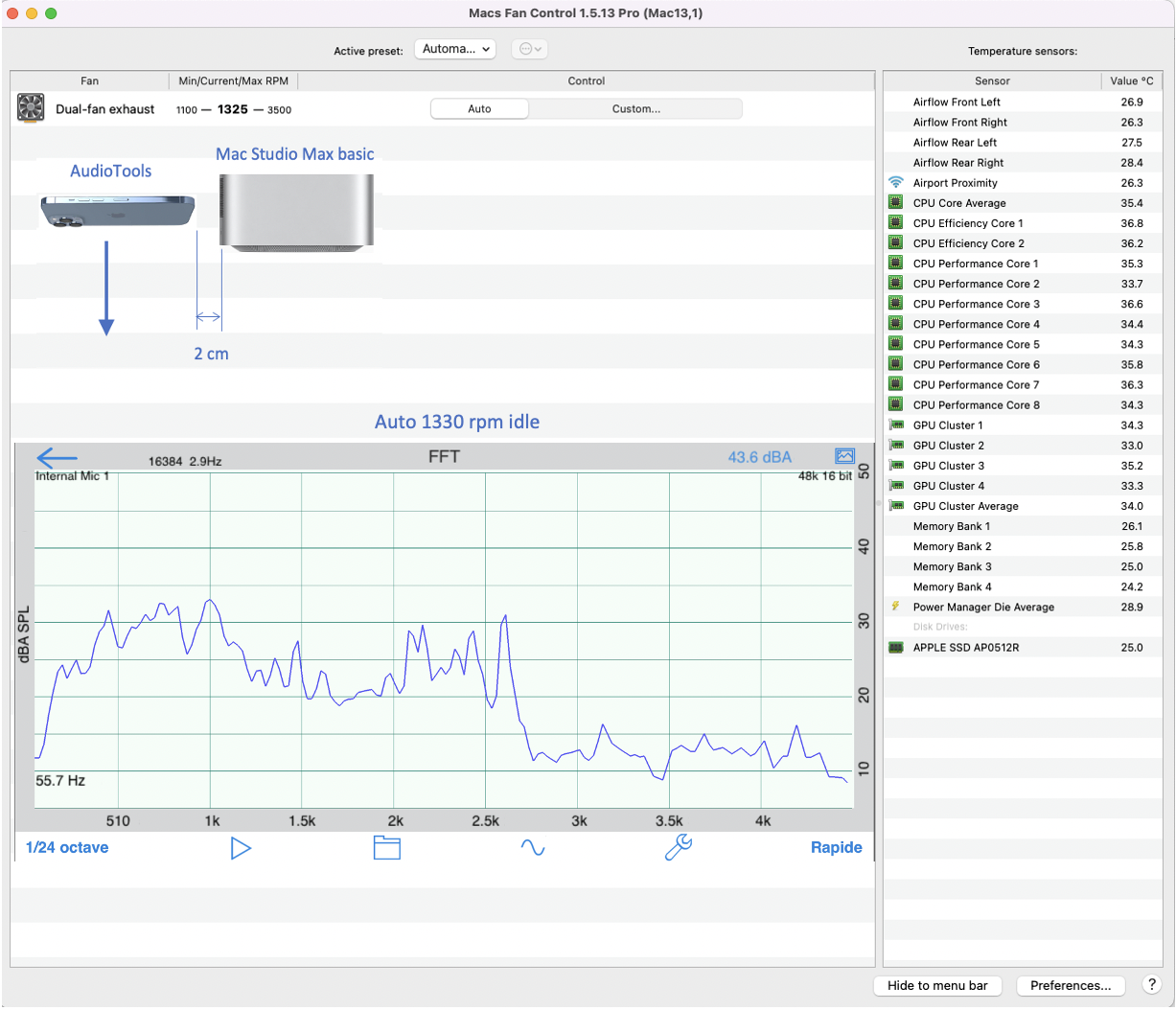Click the Control column header
The width and height of the screenshot is (1176, 1010).
point(587,80)
